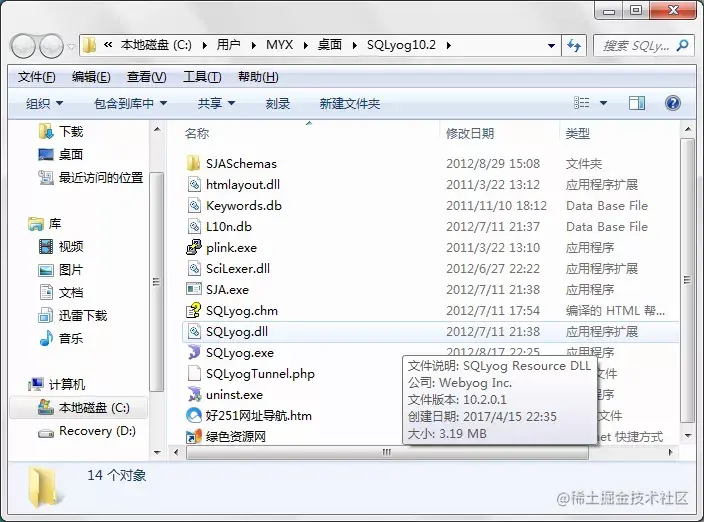Click the 刻录 toolbar button
The height and width of the screenshot is (522, 704).
pos(277,104)
